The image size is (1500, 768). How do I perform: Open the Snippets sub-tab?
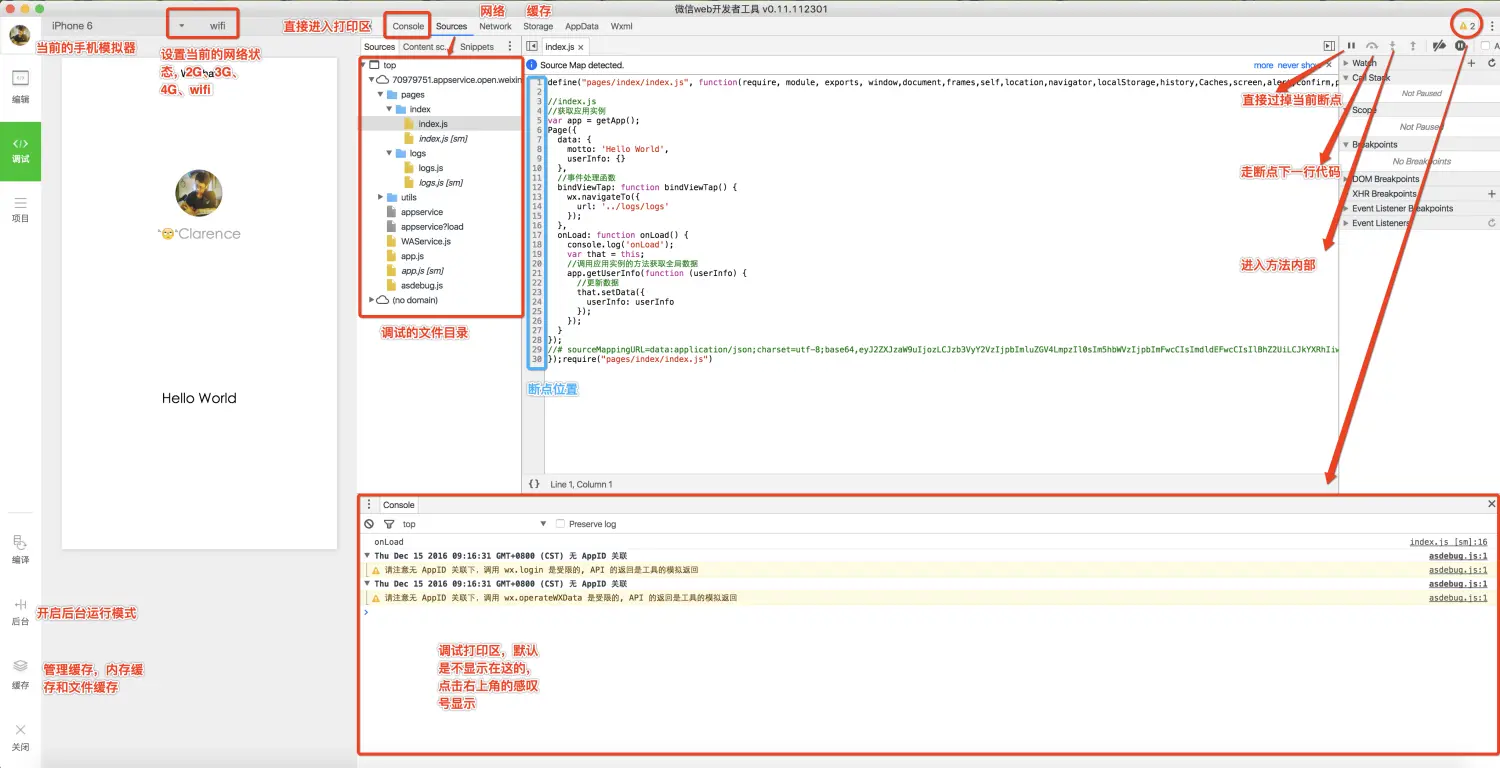coord(477,47)
